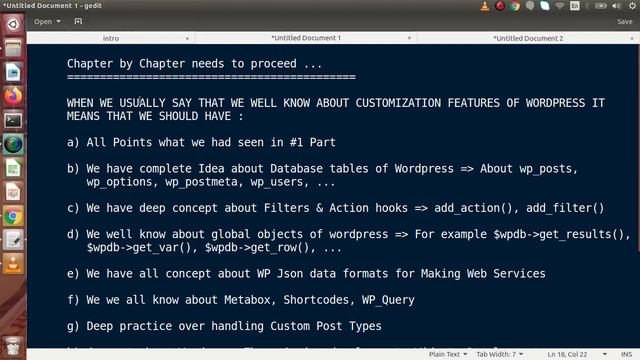Open the Plain Text language dropdown
This screenshot has width=640, height=360.
click(x=448, y=354)
